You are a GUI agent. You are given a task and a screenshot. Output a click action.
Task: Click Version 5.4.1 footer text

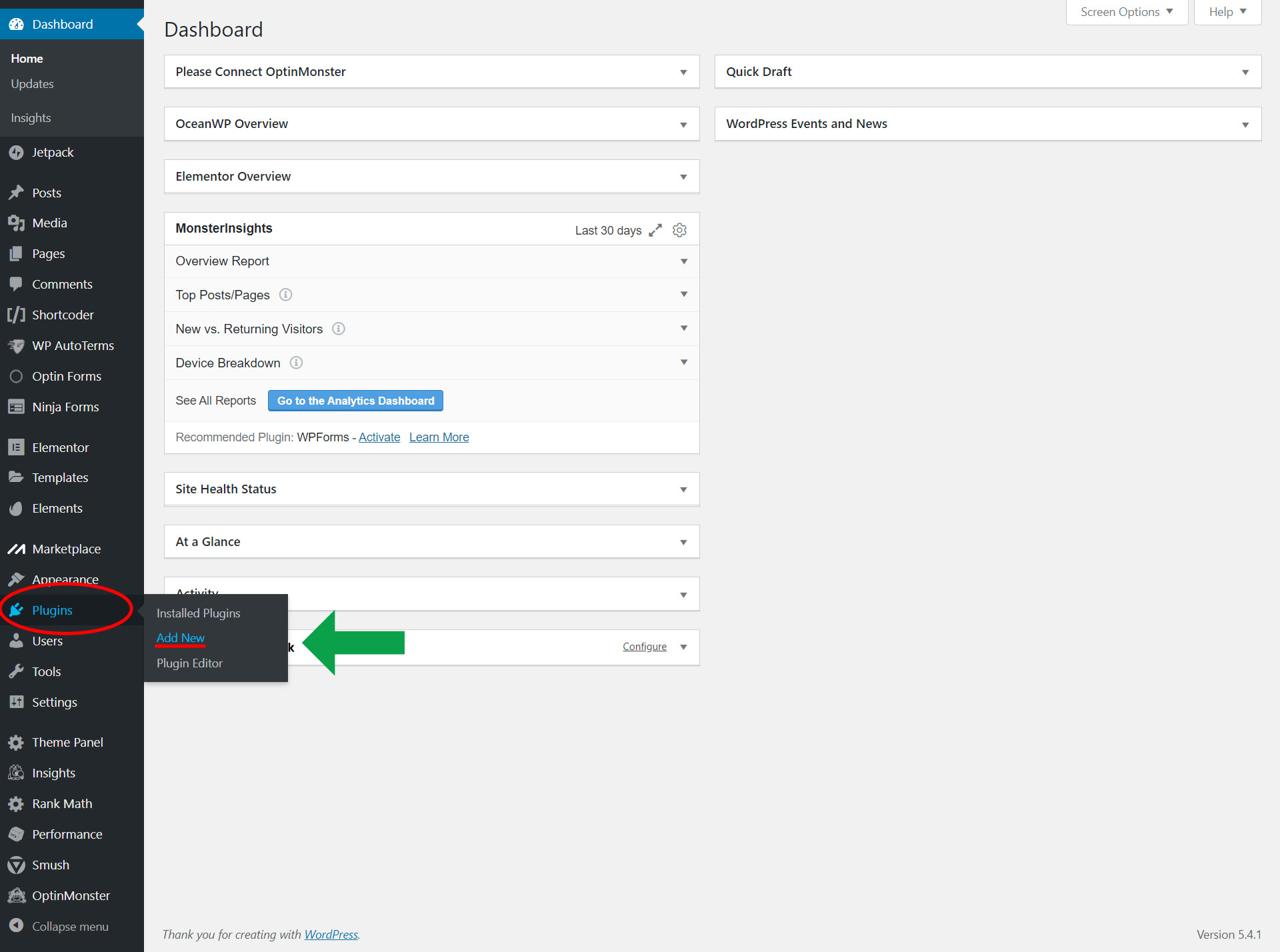1229,935
